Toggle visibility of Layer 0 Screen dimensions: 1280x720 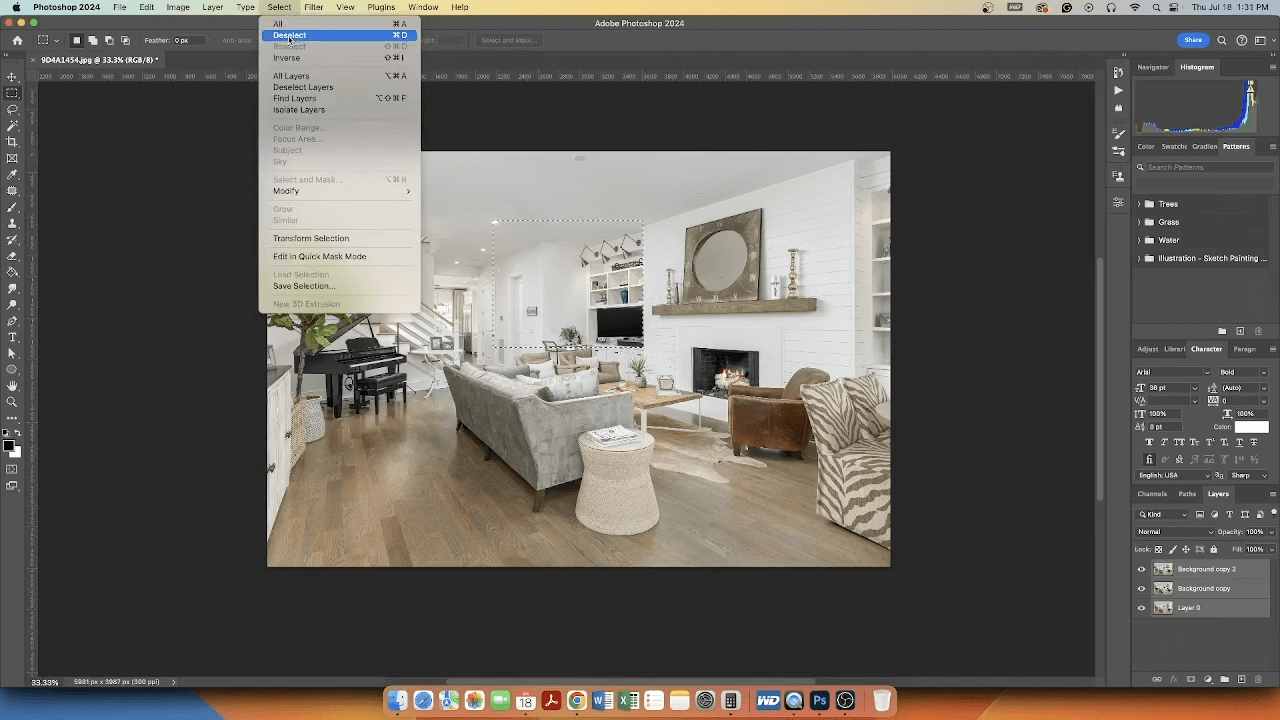pos(1141,608)
